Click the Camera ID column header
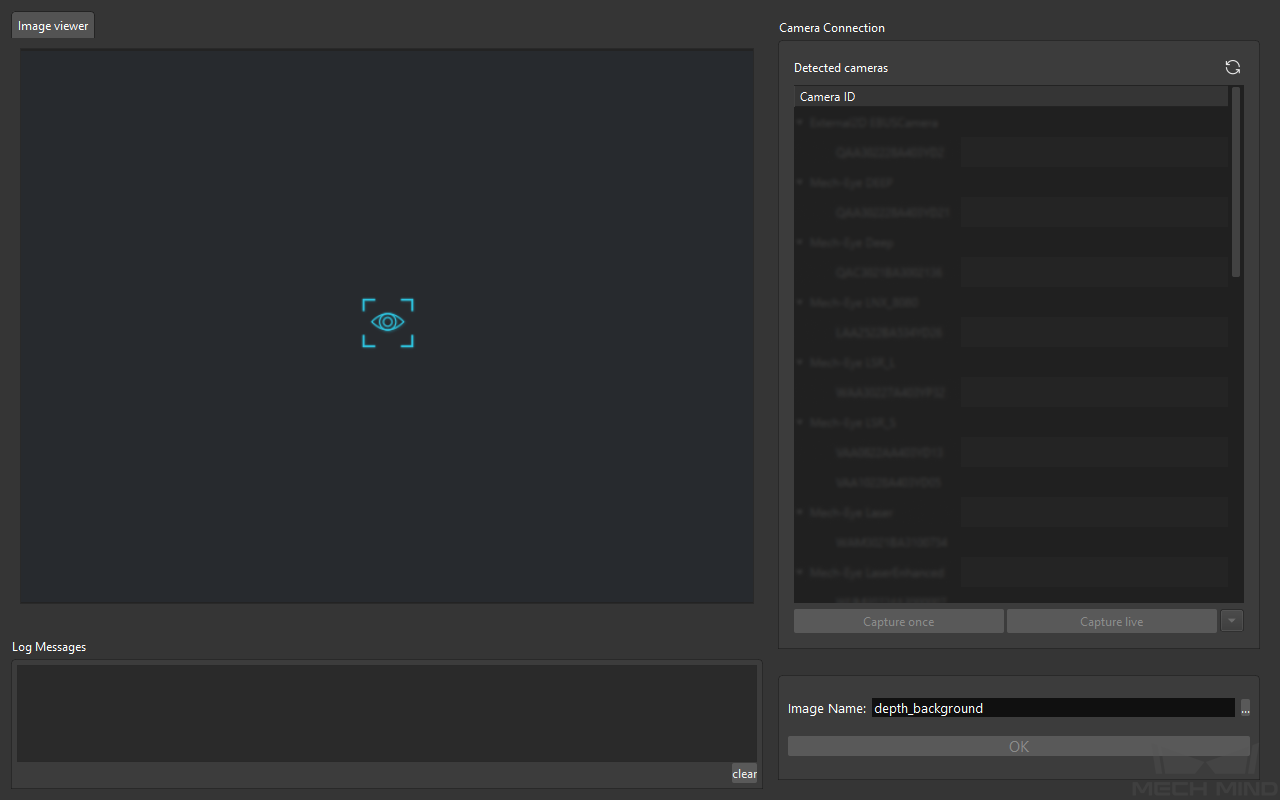This screenshot has height=800, width=1280. 1011,97
